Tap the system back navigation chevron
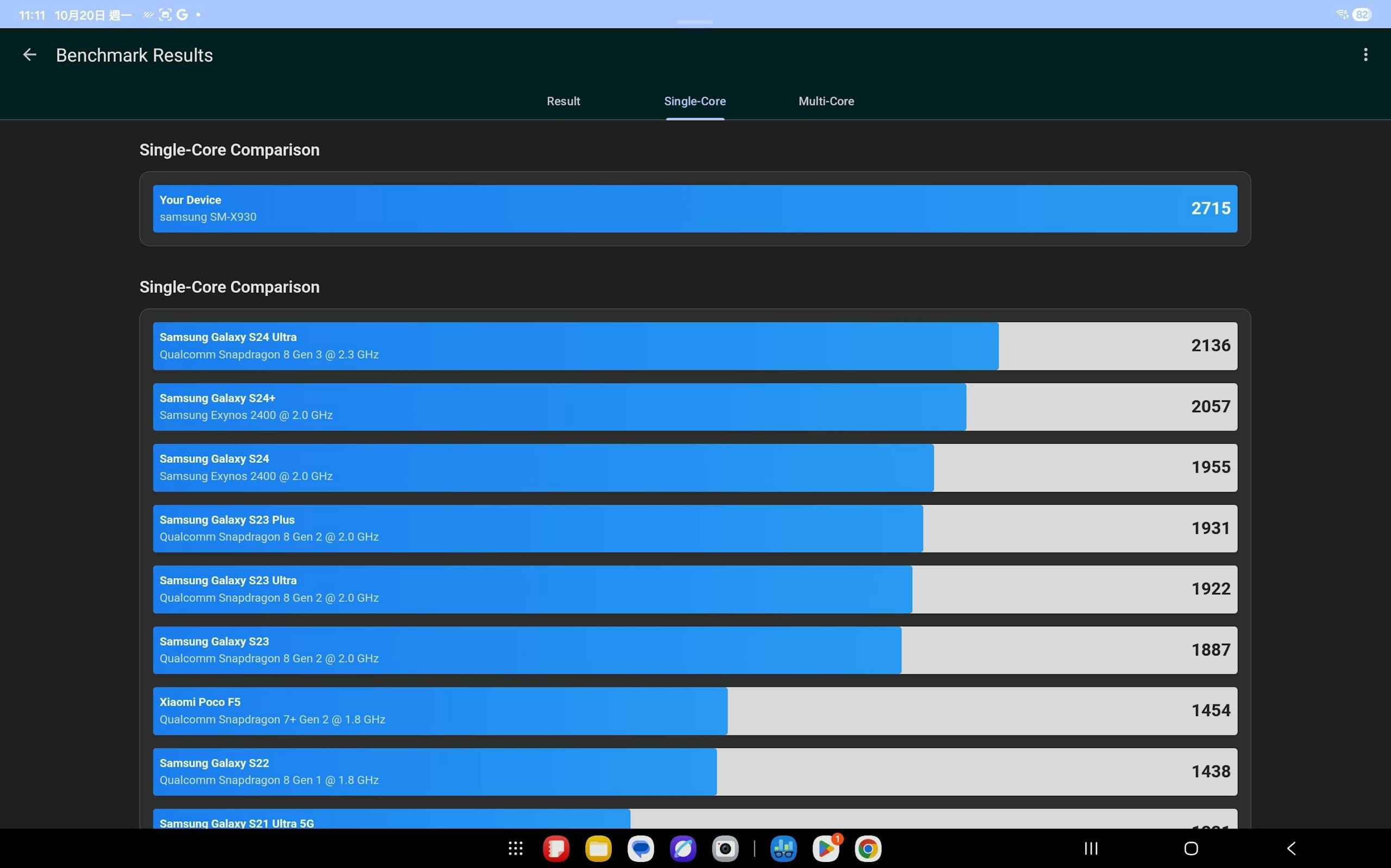1391x868 pixels. (x=1291, y=848)
